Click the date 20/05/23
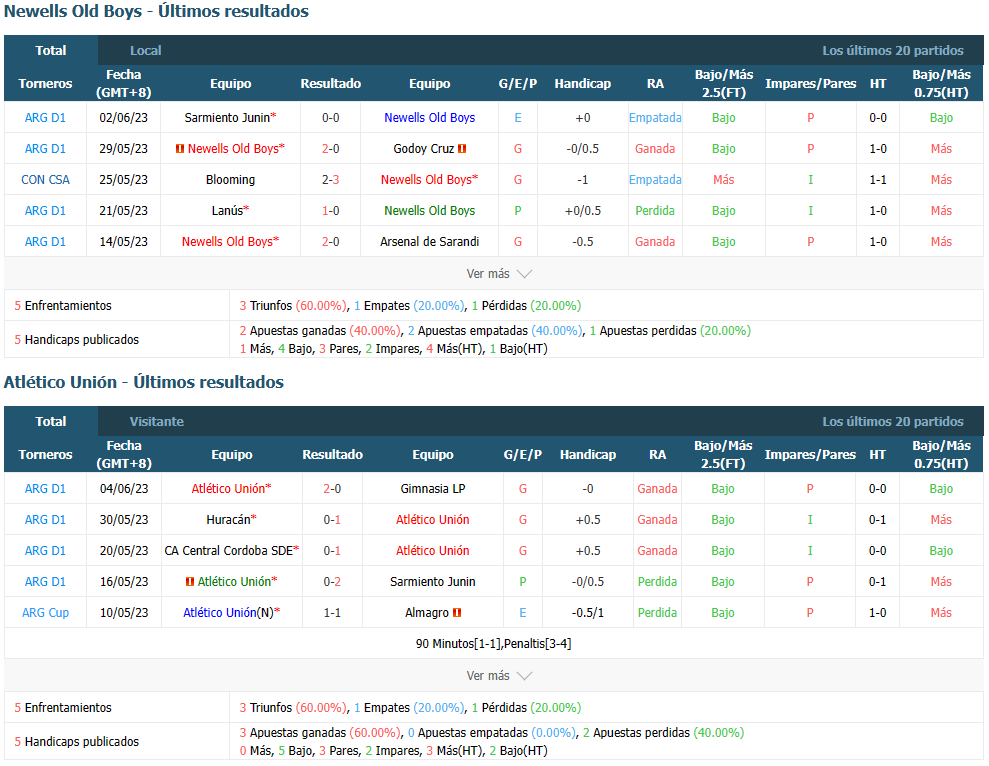 tap(124, 551)
